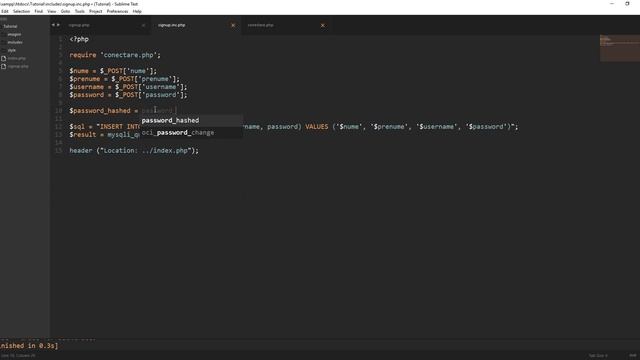Open the Preferences menu

(117, 11)
